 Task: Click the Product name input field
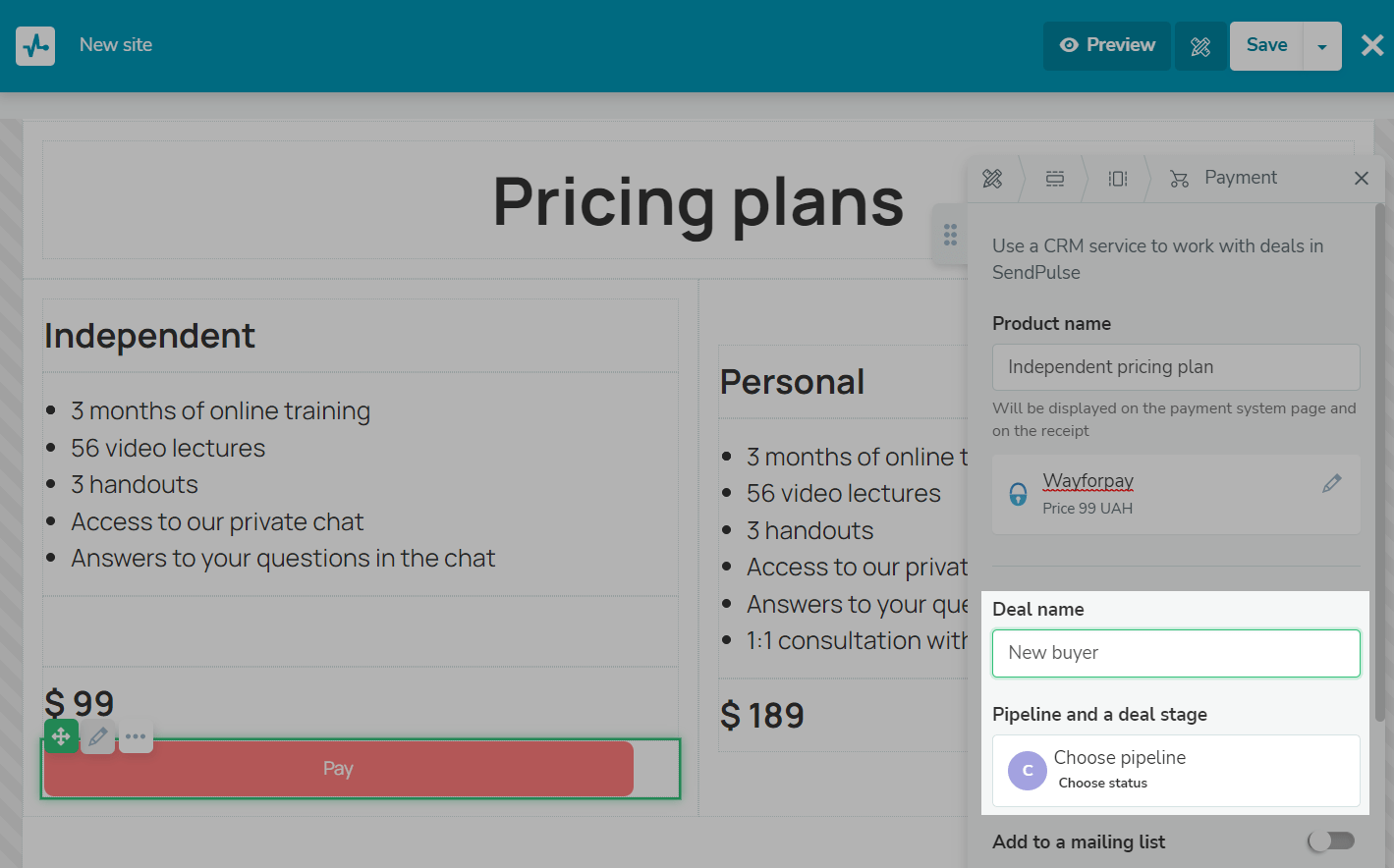(1176, 367)
